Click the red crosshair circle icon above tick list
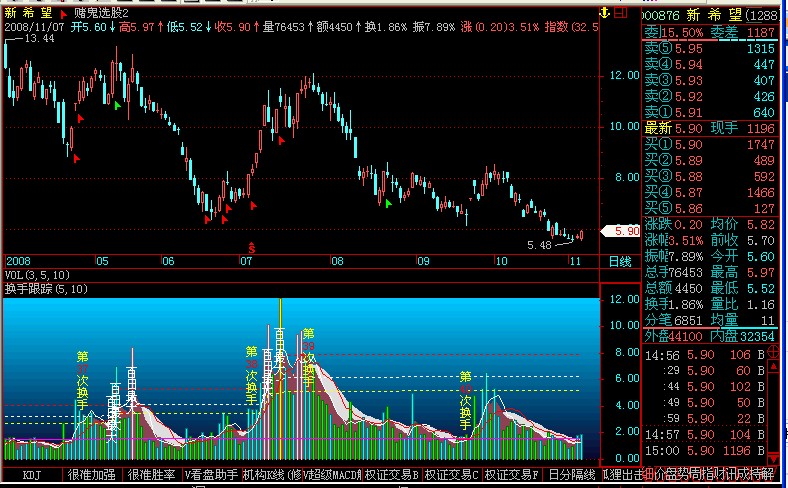The height and width of the screenshot is (488, 788). coord(773,351)
